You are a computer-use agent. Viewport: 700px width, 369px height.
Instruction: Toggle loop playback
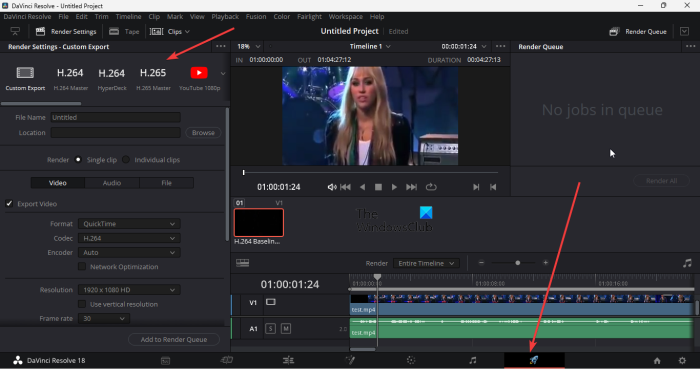pyautogui.click(x=431, y=187)
